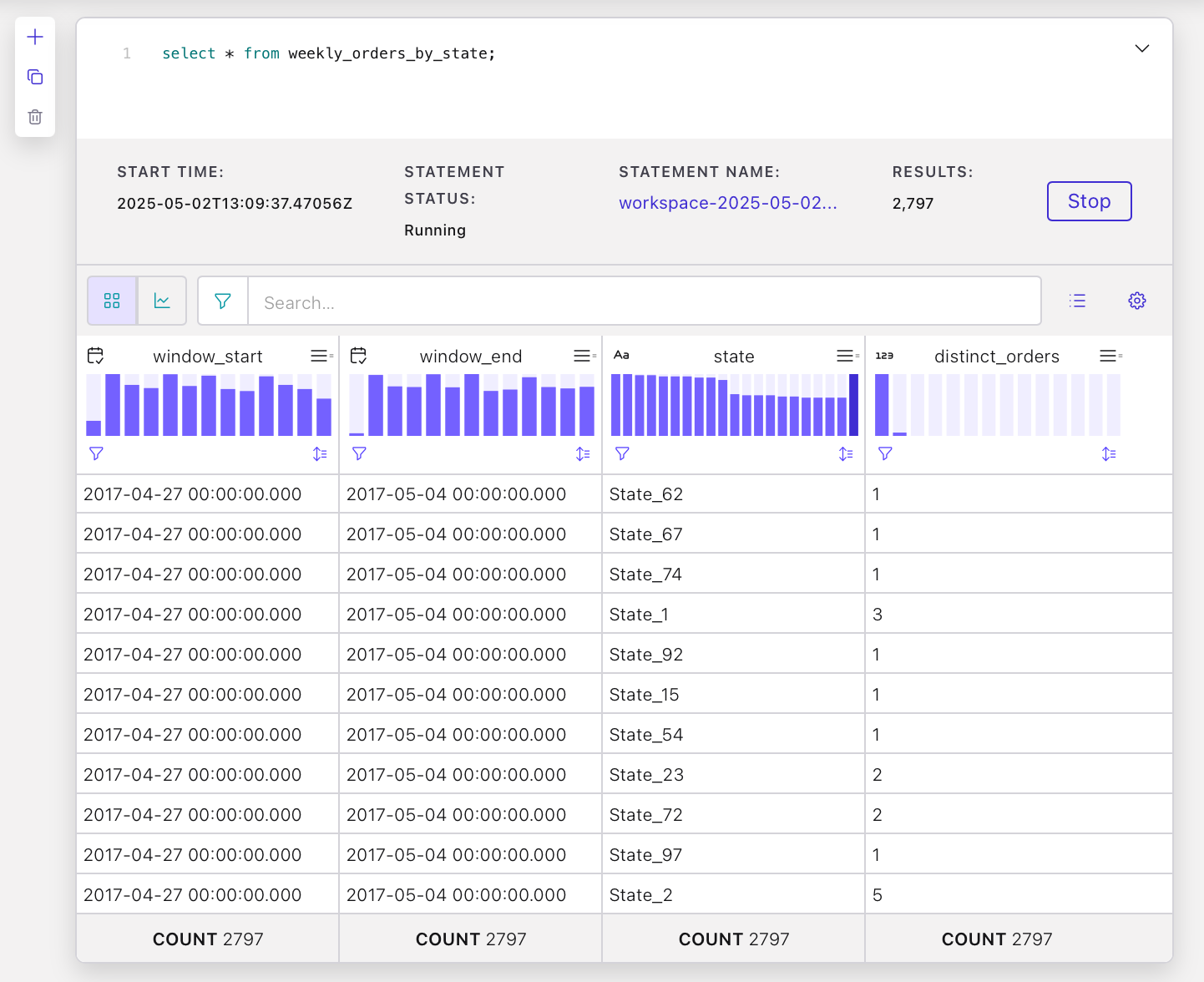Collapse the SQL editor cell chevron
Image resolution: width=1204 pixels, height=982 pixels.
pos(1141,48)
